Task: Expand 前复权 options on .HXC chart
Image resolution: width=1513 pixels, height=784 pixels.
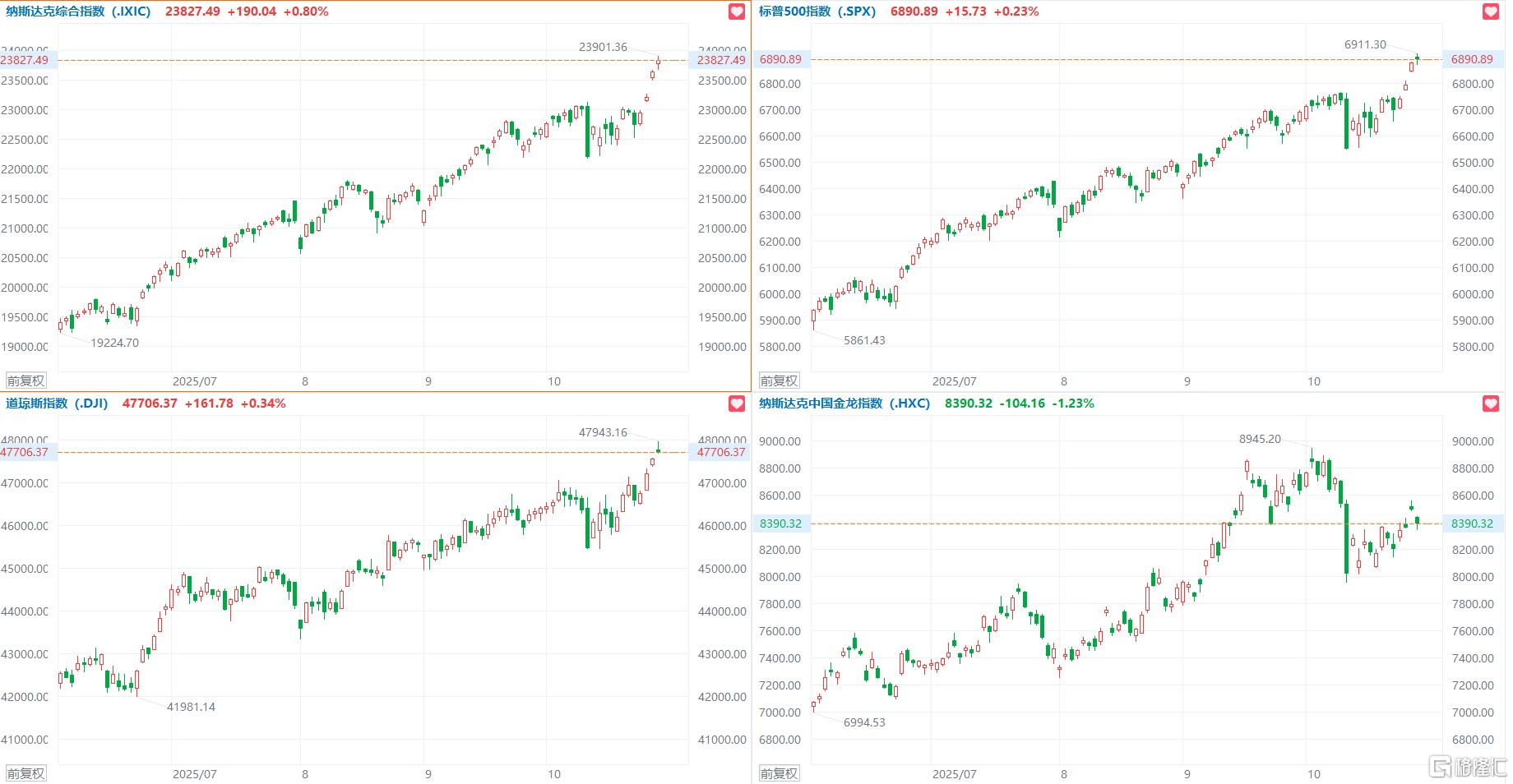Action: (779, 773)
